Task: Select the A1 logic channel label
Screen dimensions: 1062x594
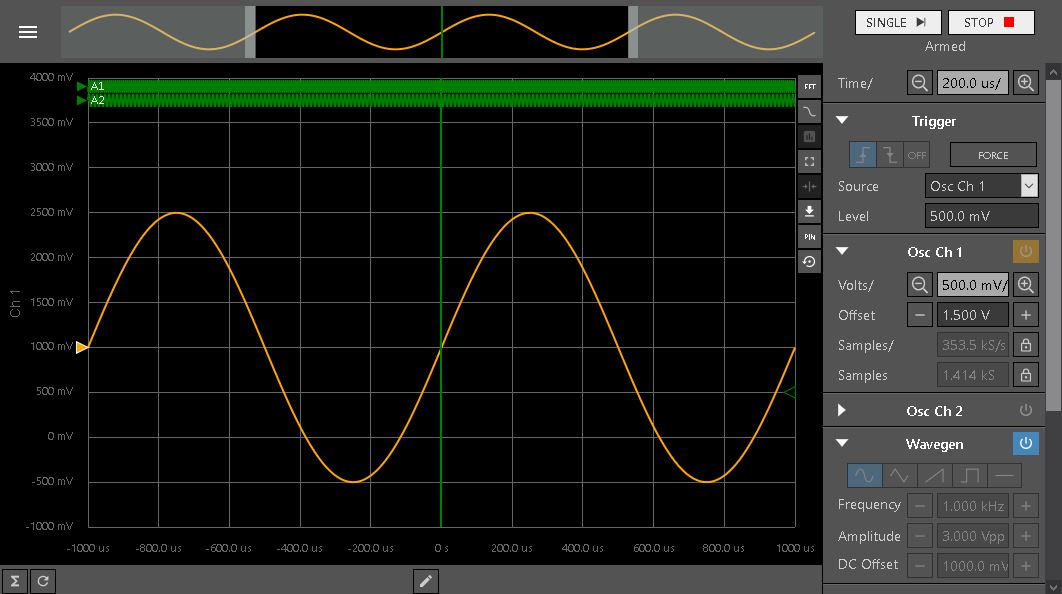Action: click(98, 86)
